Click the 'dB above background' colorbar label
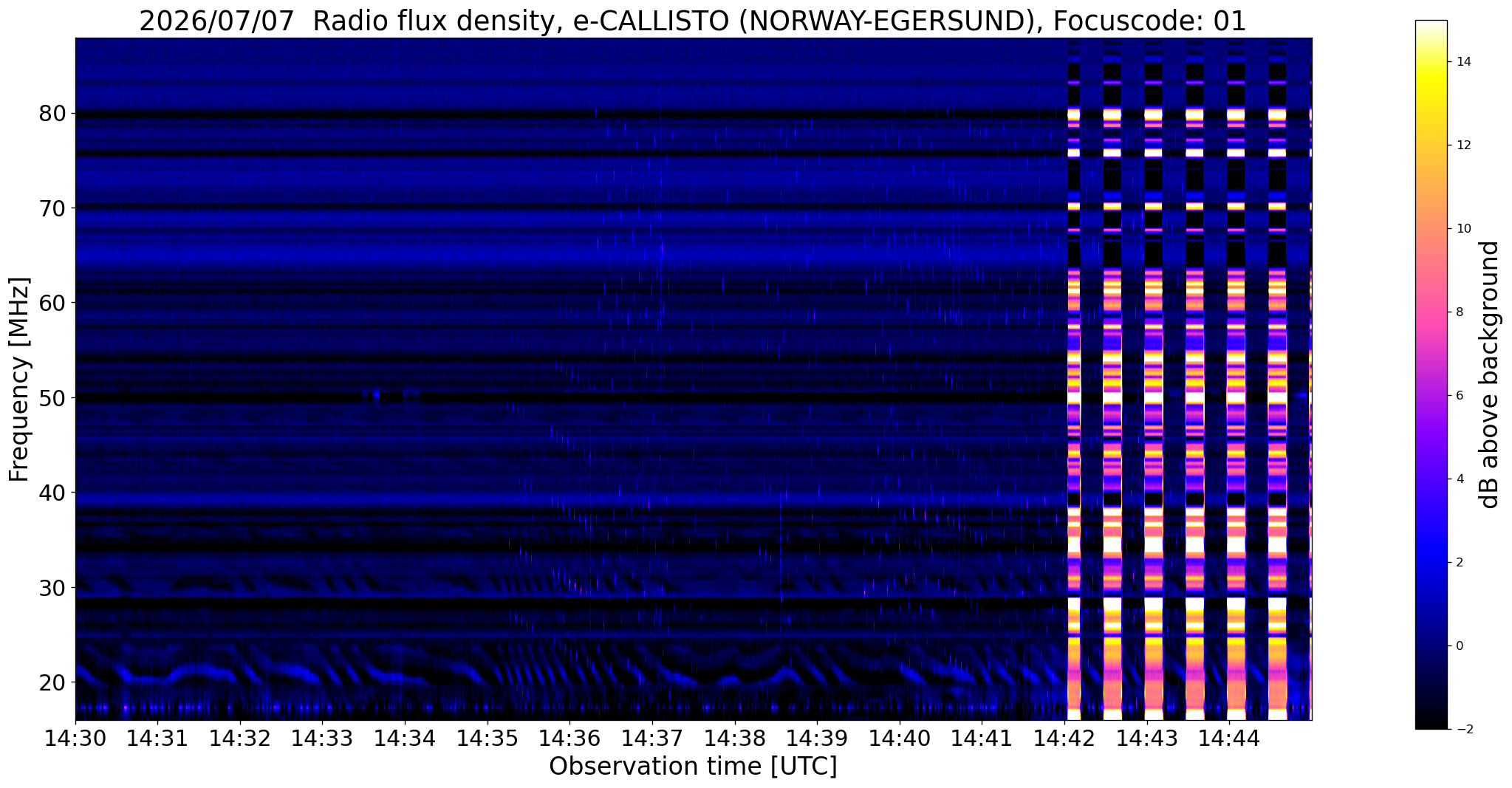1512x788 pixels. [x=1490, y=374]
